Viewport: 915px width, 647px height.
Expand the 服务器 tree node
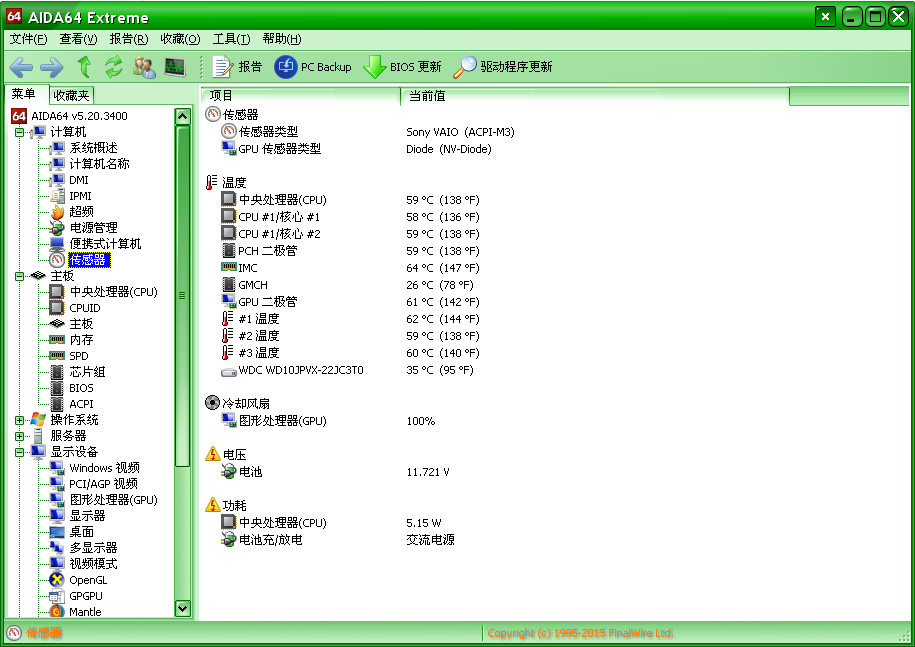[19, 436]
